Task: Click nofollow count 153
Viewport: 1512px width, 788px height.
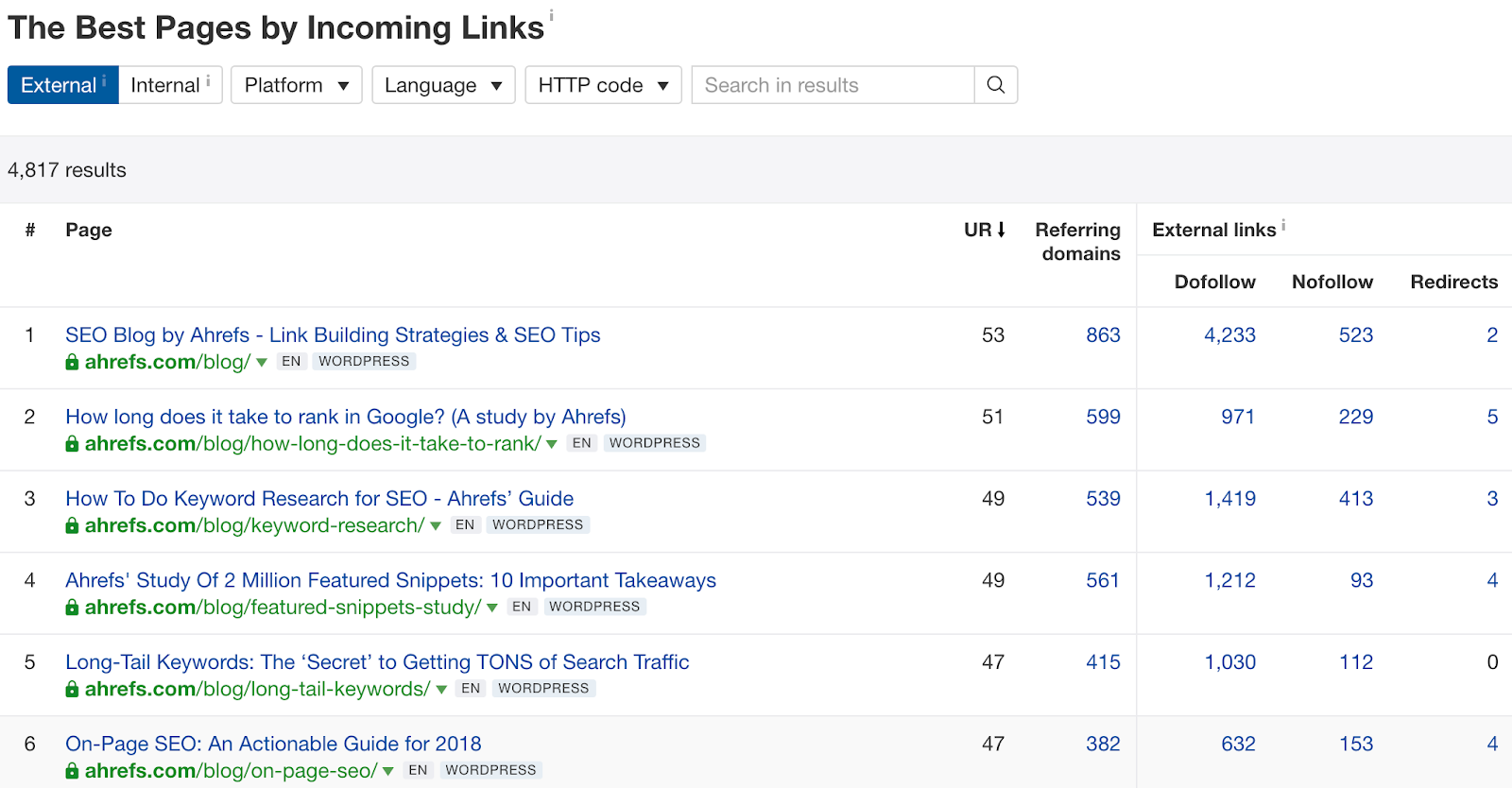Action: [1356, 745]
